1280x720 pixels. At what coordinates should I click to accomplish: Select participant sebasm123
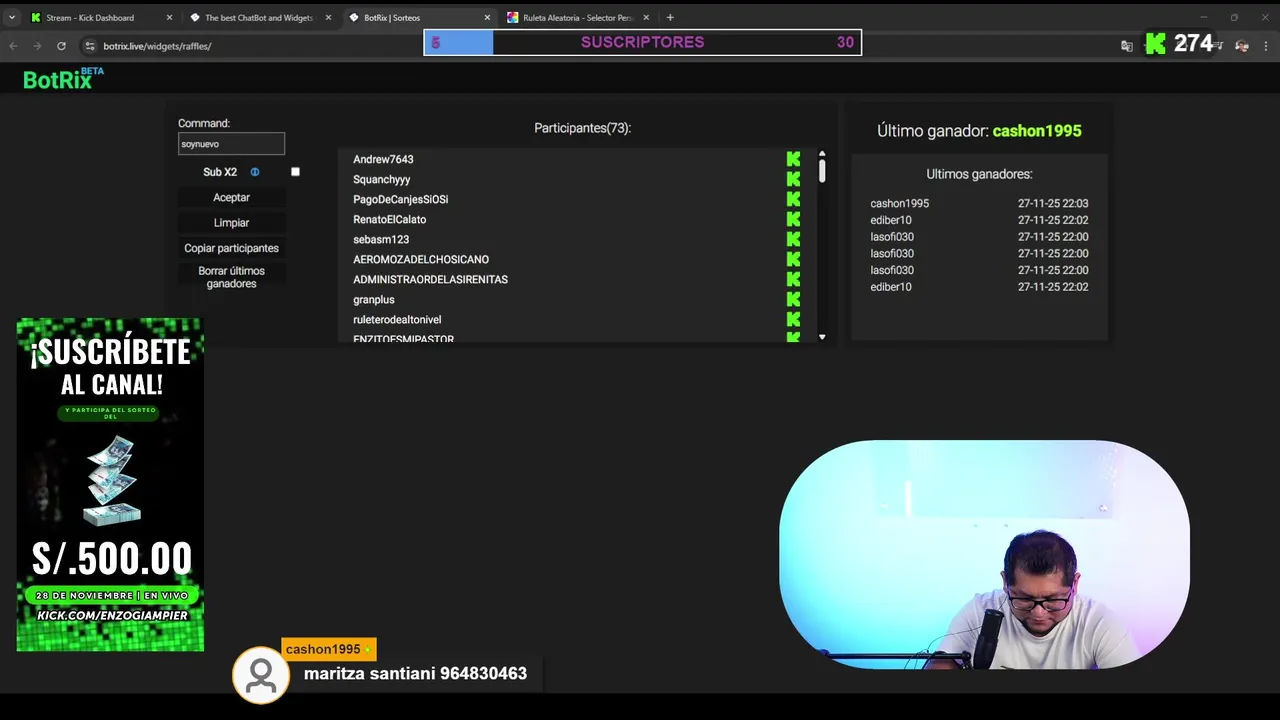[x=381, y=239]
